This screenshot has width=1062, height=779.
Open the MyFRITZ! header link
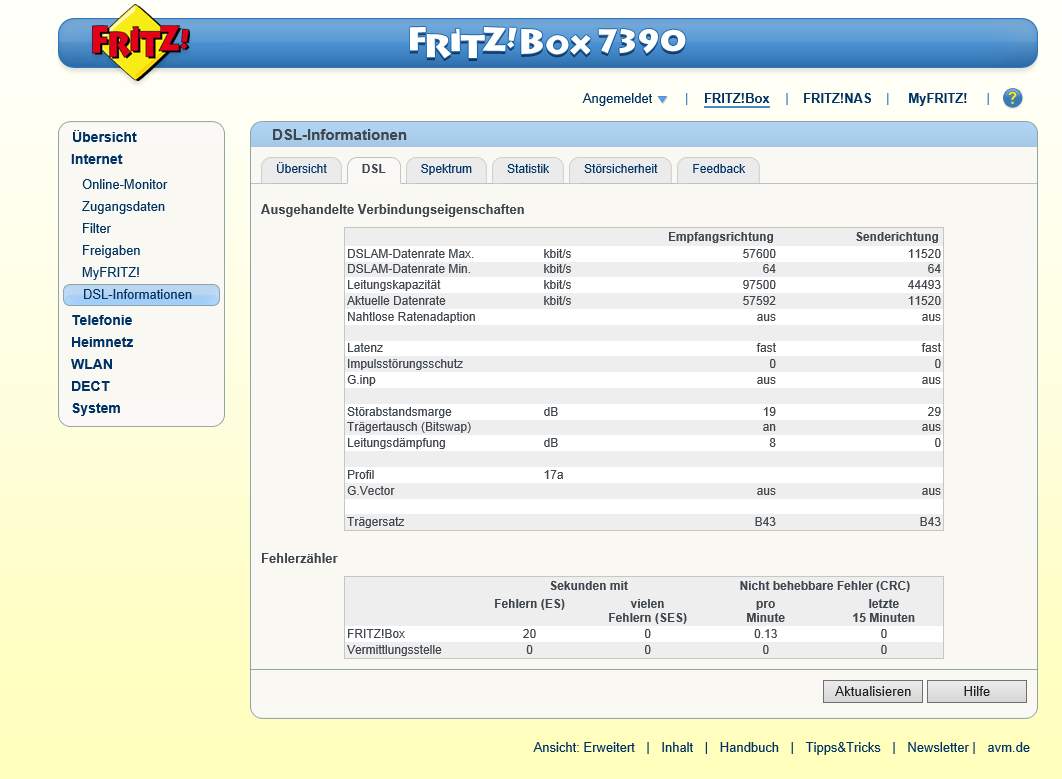(x=937, y=98)
